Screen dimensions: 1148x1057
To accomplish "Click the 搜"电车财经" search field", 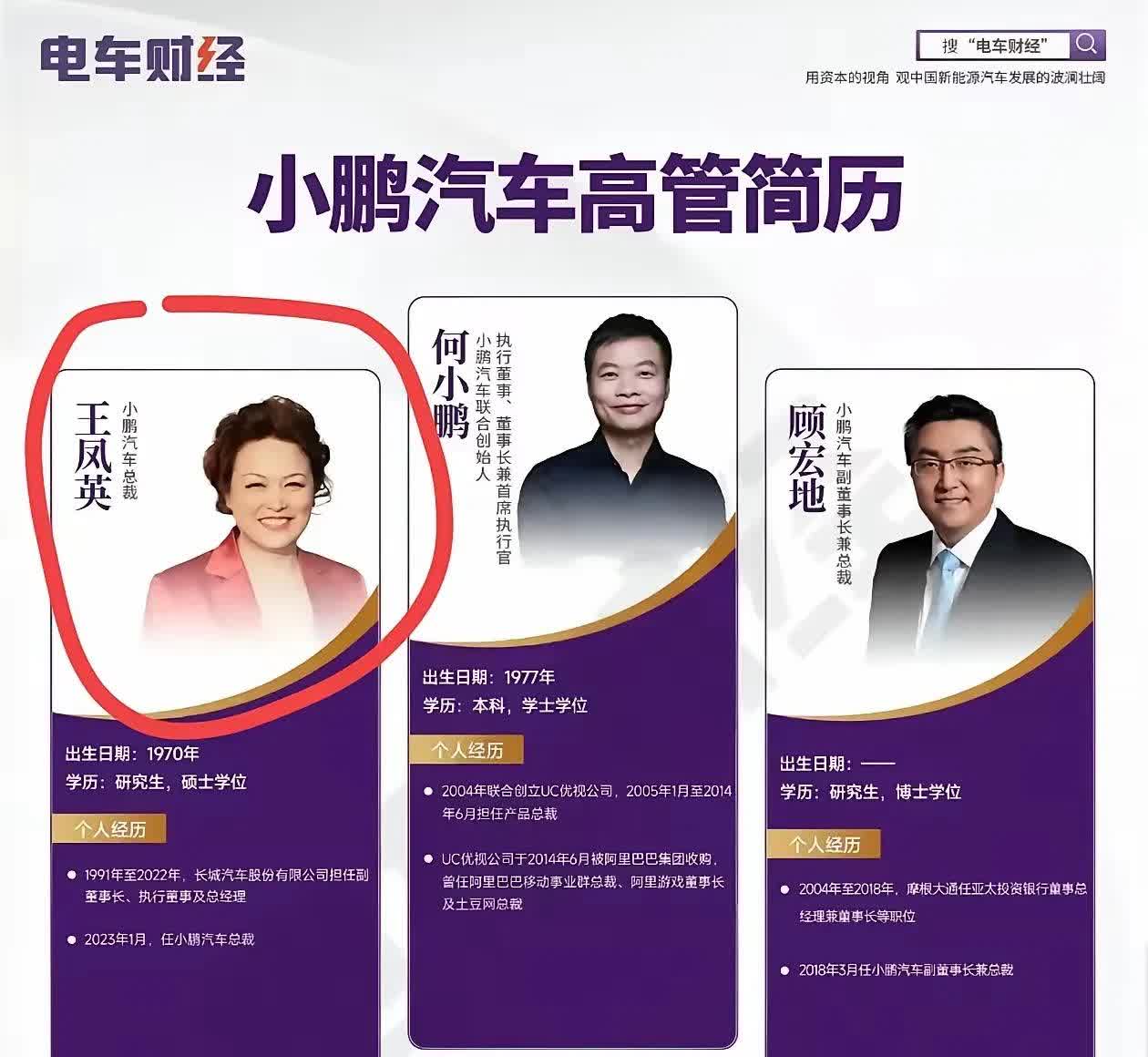I will point(994,46).
